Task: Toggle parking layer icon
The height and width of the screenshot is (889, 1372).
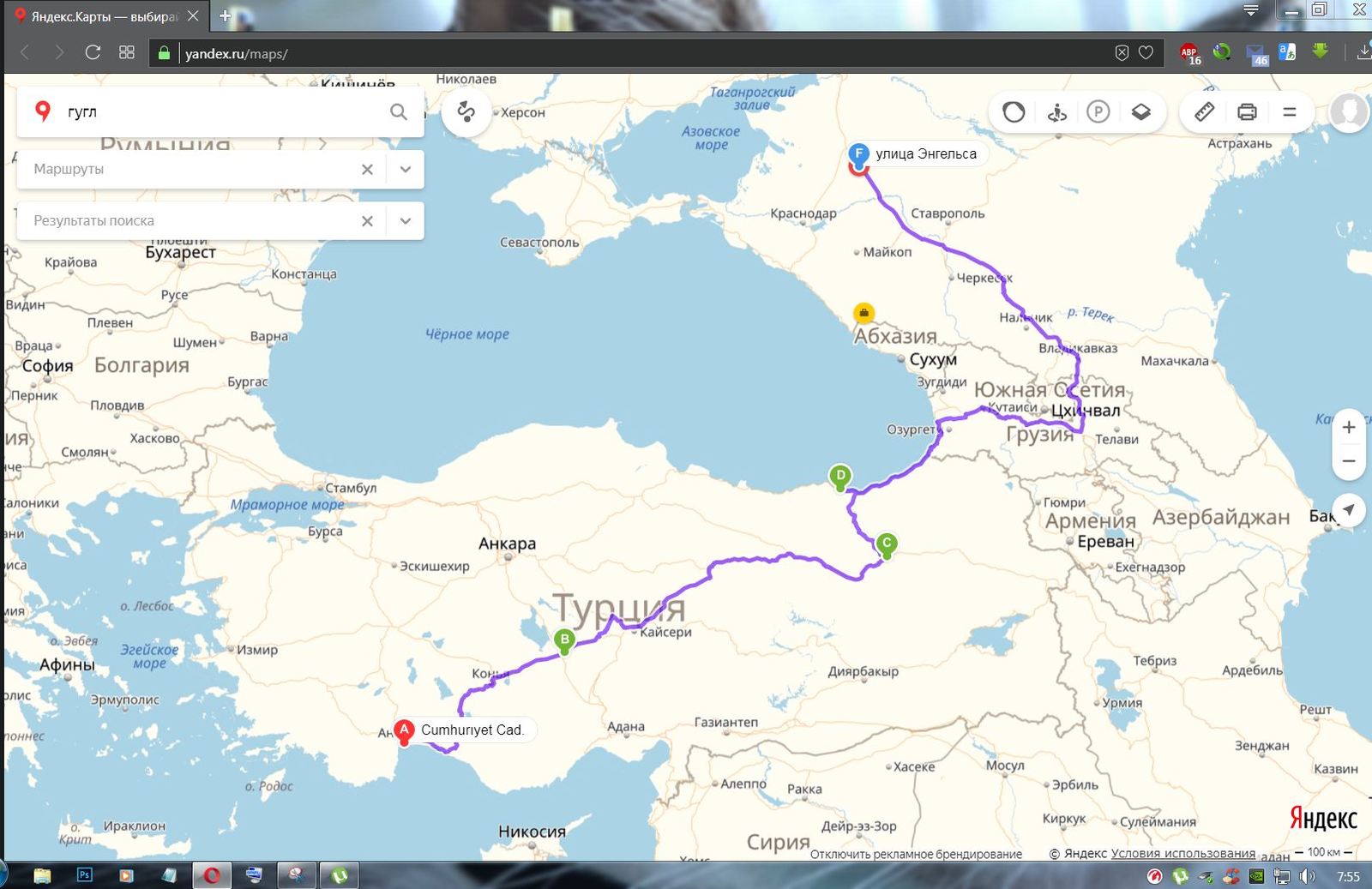Action: [x=1098, y=111]
